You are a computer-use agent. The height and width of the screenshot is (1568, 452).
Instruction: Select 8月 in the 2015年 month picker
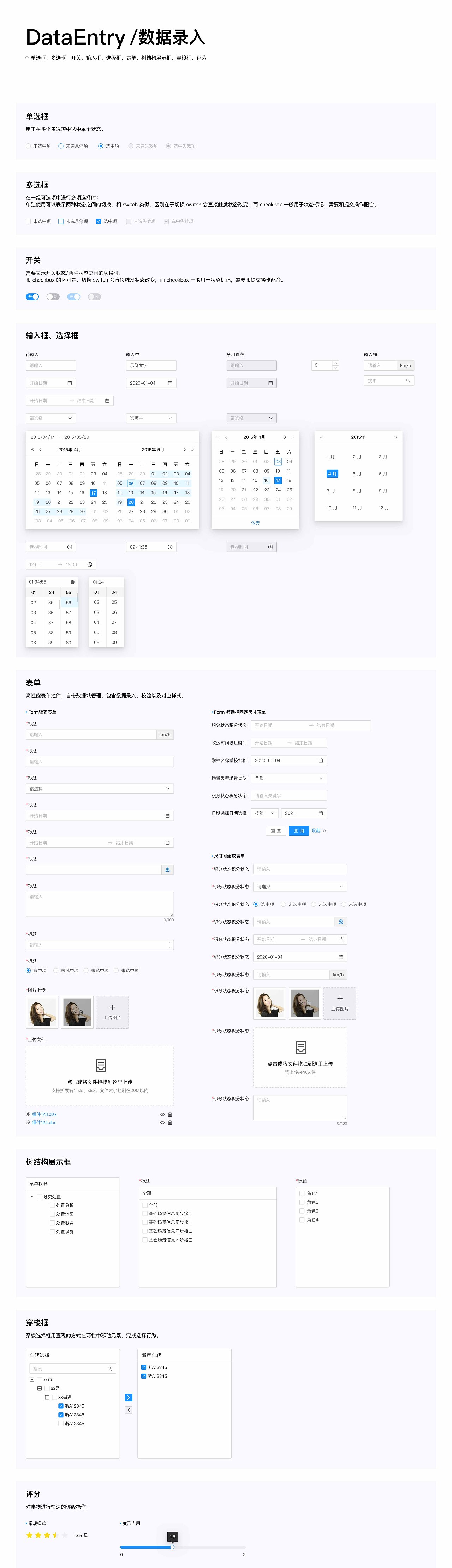(x=357, y=491)
